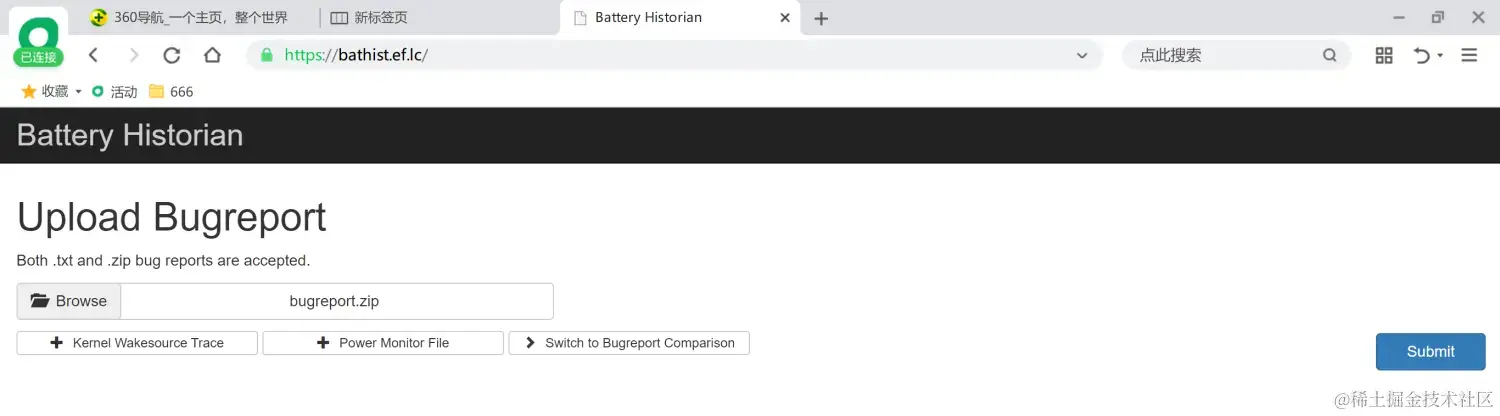This screenshot has width=1500, height=416.
Task: Open a new tab with plus button
Action: coord(821,18)
